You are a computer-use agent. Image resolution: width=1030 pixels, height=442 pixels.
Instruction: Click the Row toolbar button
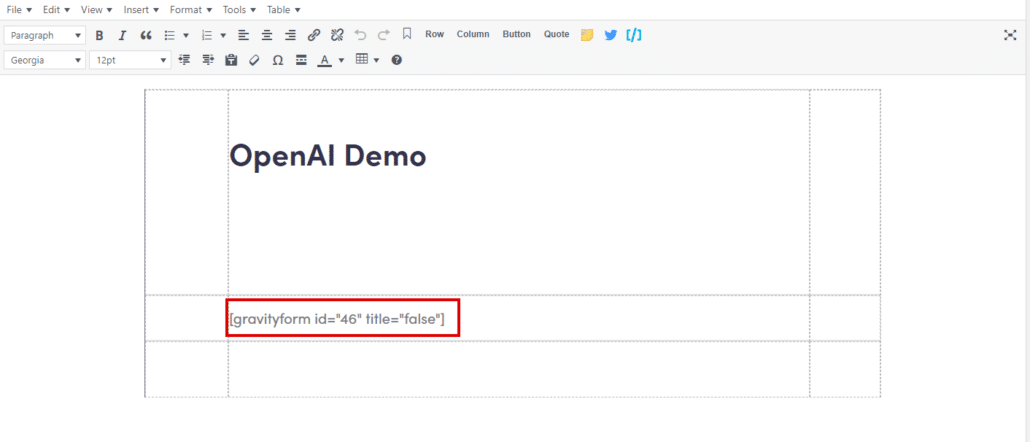pos(435,34)
